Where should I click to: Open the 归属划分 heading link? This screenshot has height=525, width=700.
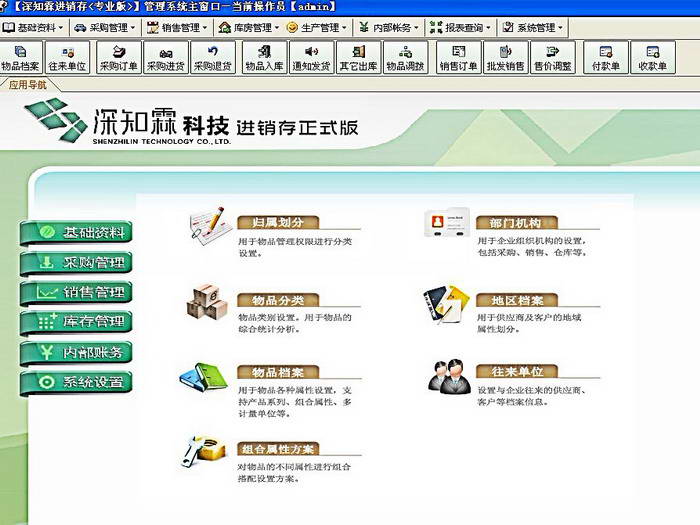pyautogui.click(x=278, y=222)
